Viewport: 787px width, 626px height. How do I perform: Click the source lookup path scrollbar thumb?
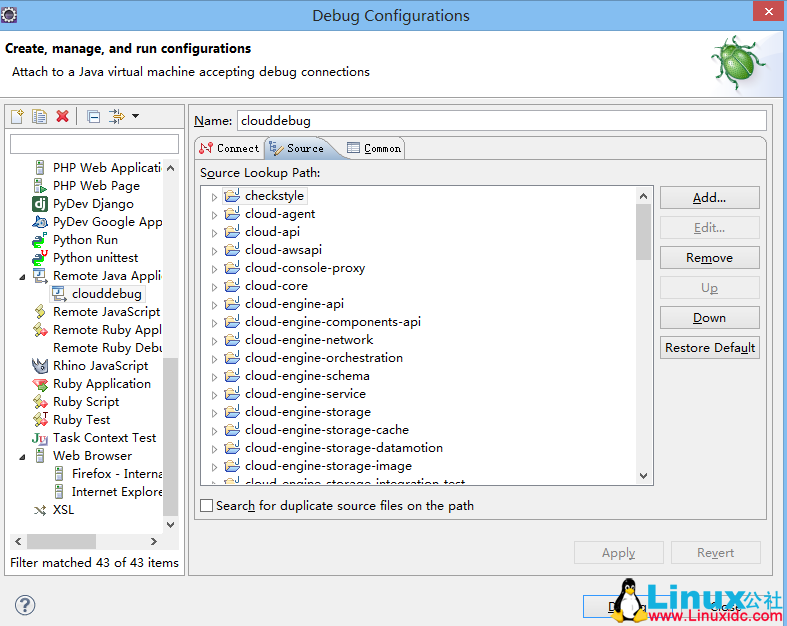pos(643,232)
